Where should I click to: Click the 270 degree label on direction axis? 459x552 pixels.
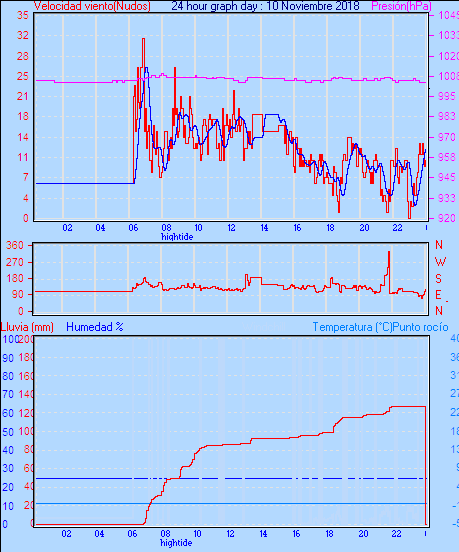pos(15,262)
